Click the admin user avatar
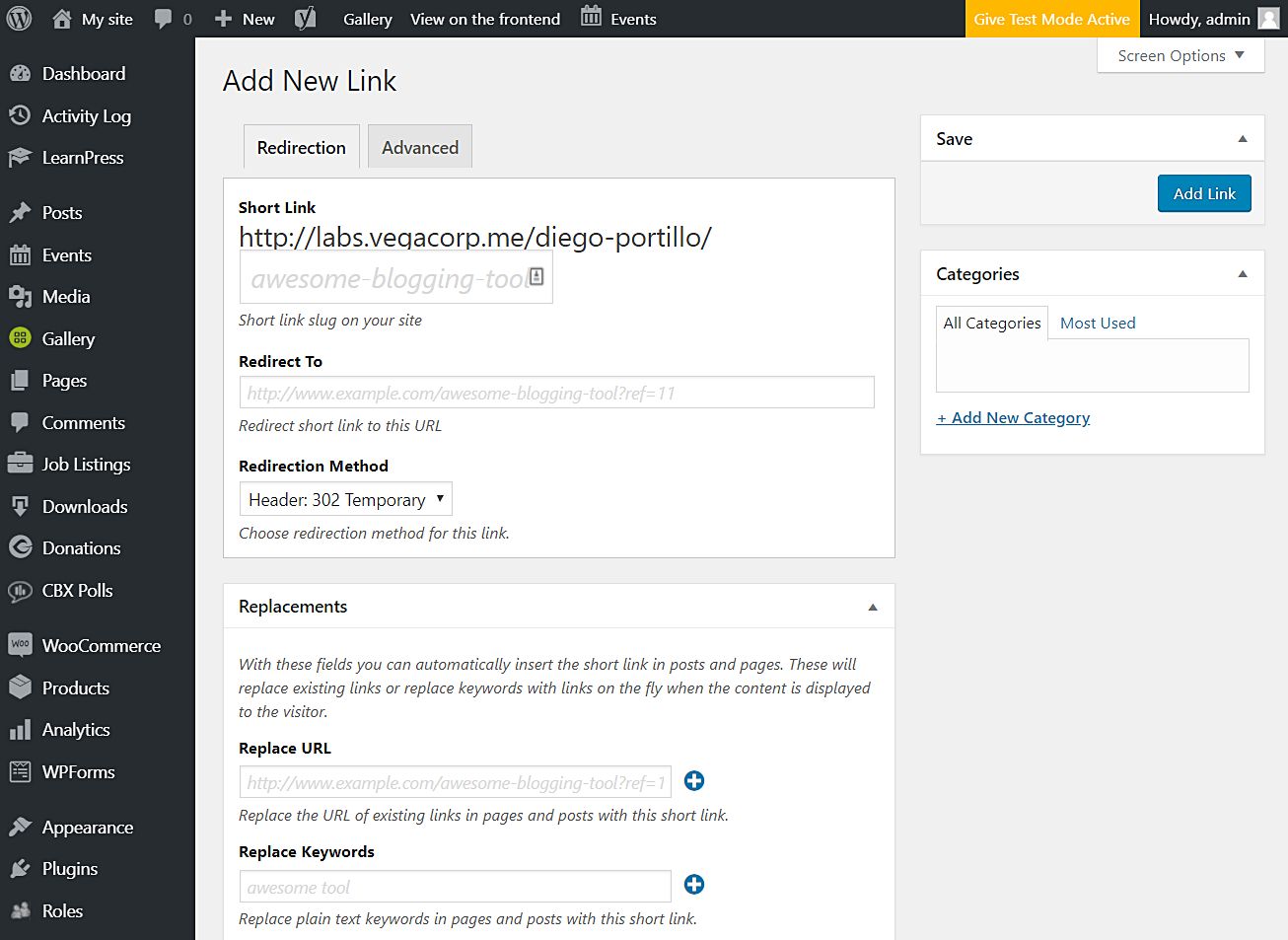 [x=1268, y=19]
